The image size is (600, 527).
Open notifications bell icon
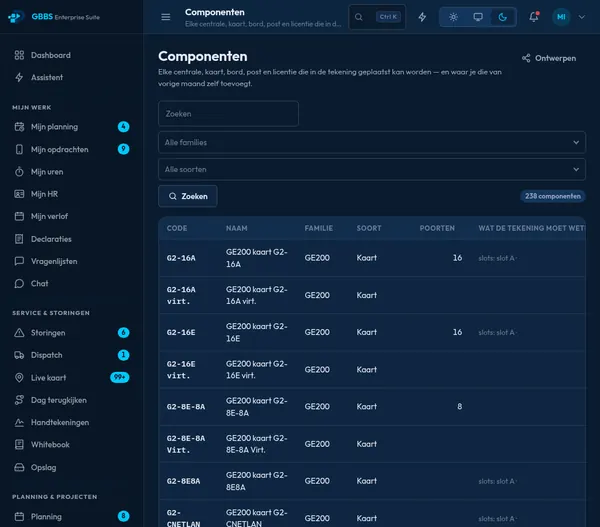click(x=534, y=17)
